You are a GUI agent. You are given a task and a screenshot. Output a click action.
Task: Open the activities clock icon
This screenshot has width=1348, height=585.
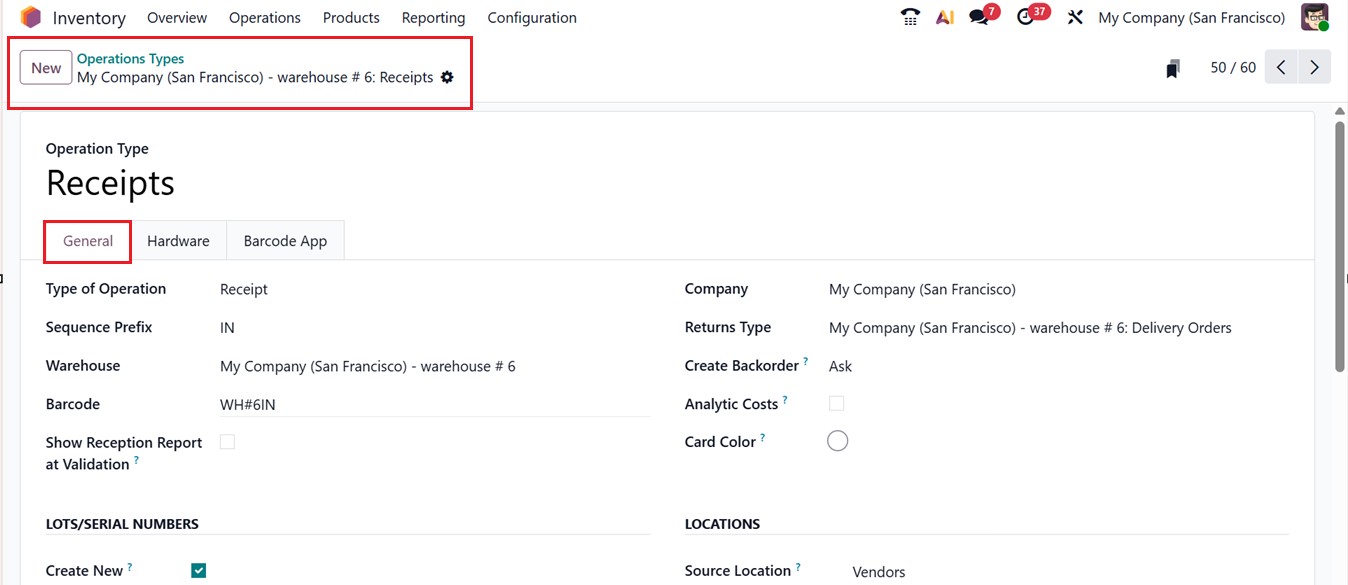pyautogui.click(x=1026, y=17)
